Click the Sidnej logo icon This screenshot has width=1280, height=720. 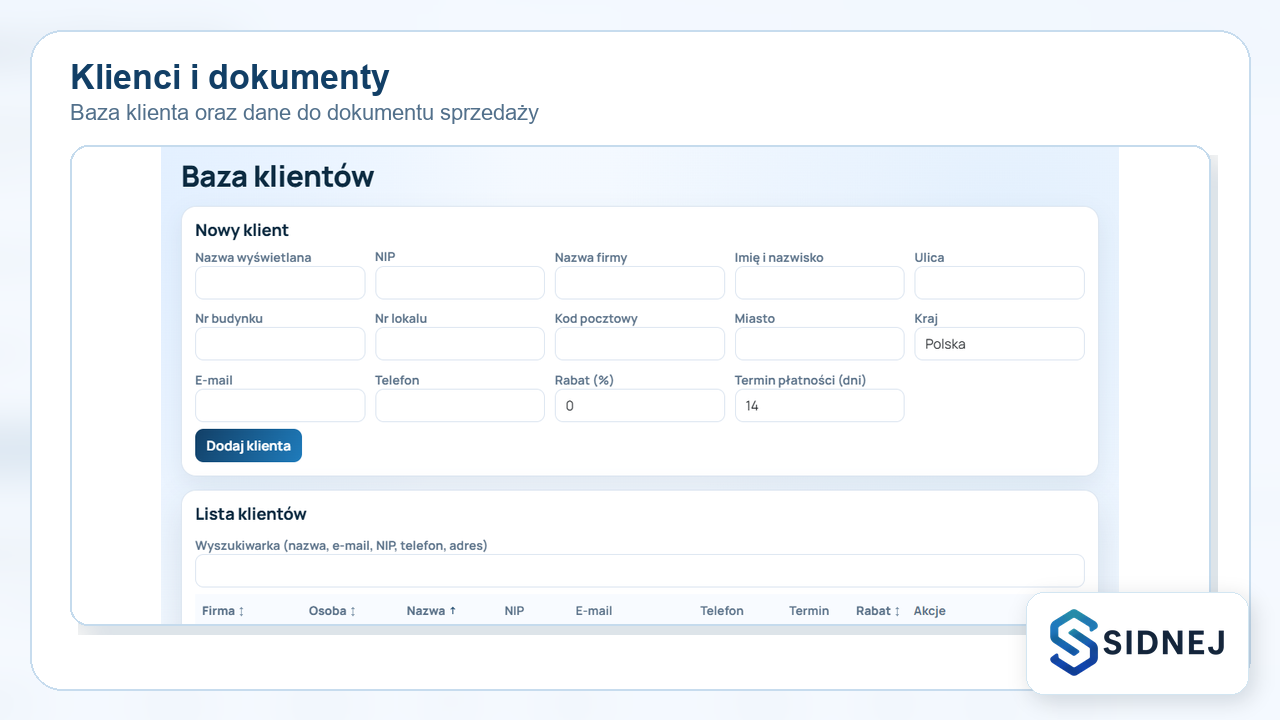pos(1074,642)
